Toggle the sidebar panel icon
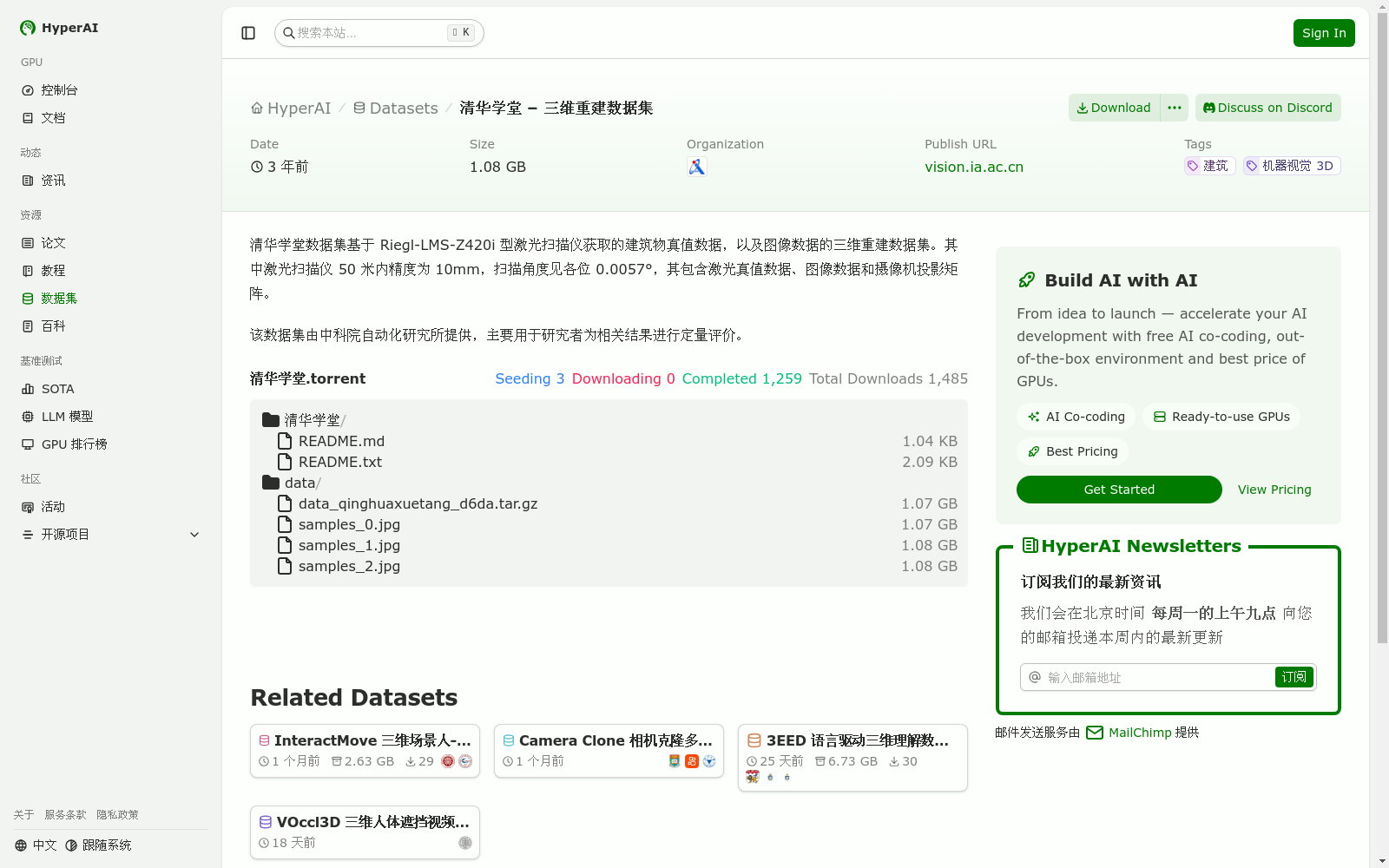1389x868 pixels. click(x=248, y=33)
